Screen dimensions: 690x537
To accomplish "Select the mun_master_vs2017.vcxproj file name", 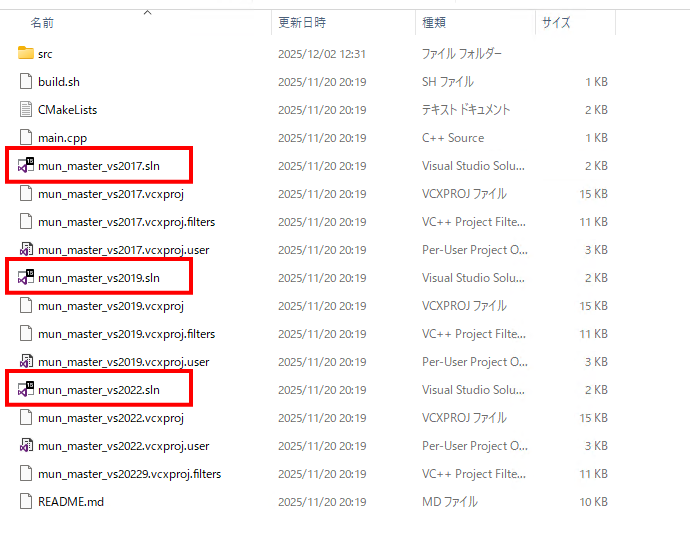I will 110,194.
